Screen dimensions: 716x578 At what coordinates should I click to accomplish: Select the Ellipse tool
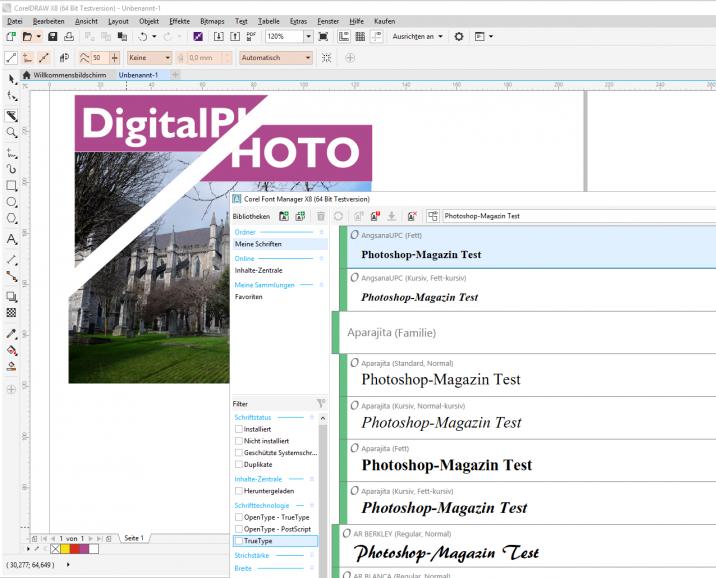click(x=11, y=202)
